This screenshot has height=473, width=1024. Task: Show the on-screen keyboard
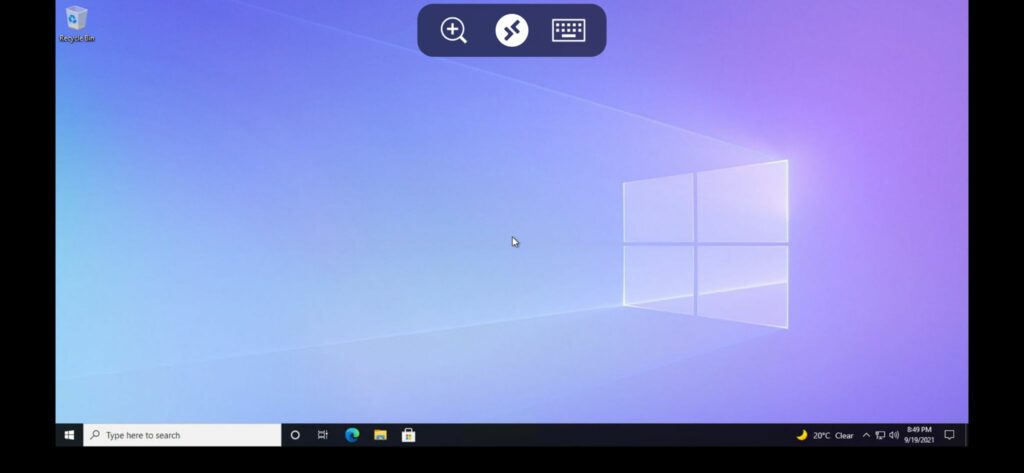tap(568, 30)
